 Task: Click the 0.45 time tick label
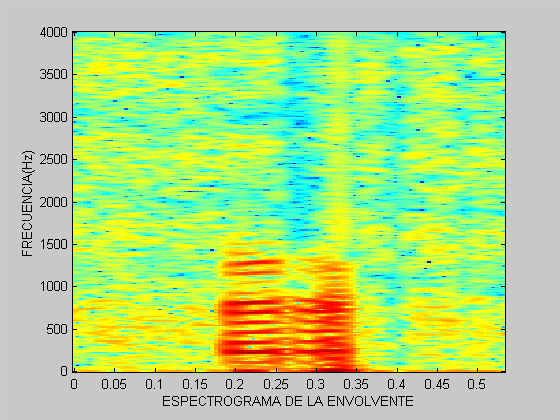[437, 384]
